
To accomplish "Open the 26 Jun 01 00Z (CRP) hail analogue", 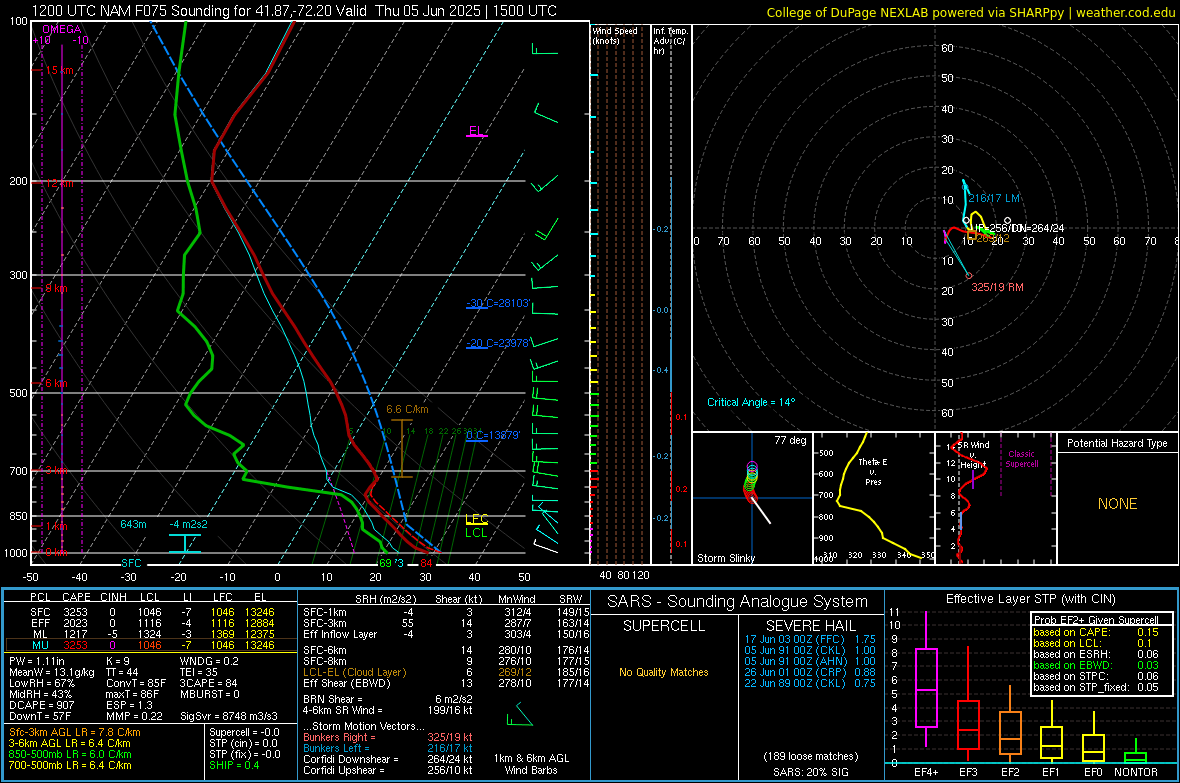I will click(810, 672).
